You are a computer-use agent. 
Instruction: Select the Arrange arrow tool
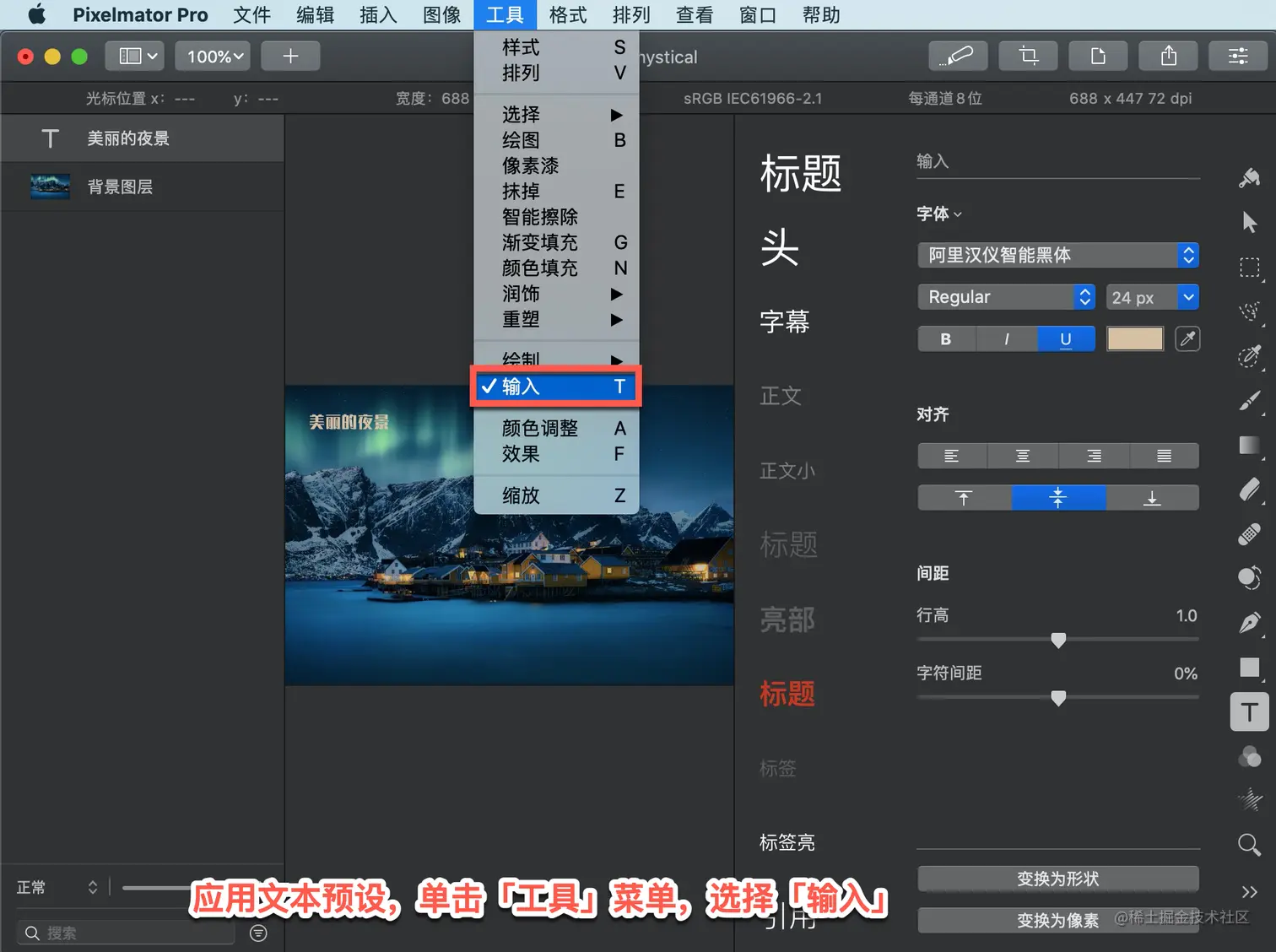[x=1250, y=222]
